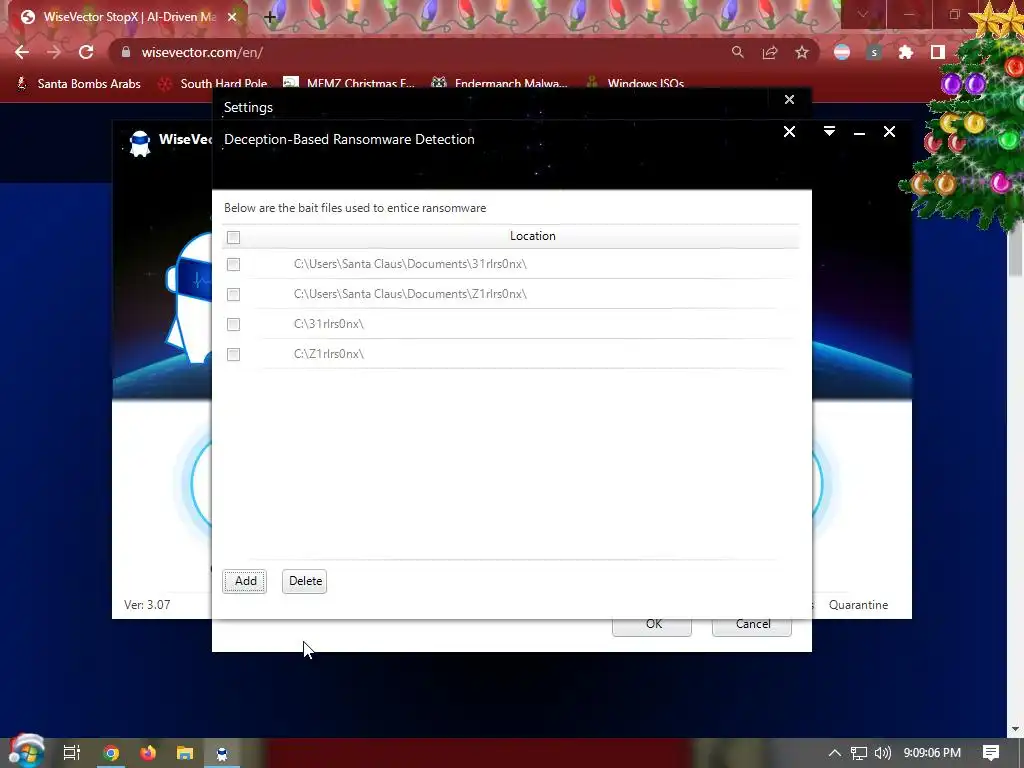Go forward in the browser
The width and height of the screenshot is (1024, 768).
click(x=54, y=52)
